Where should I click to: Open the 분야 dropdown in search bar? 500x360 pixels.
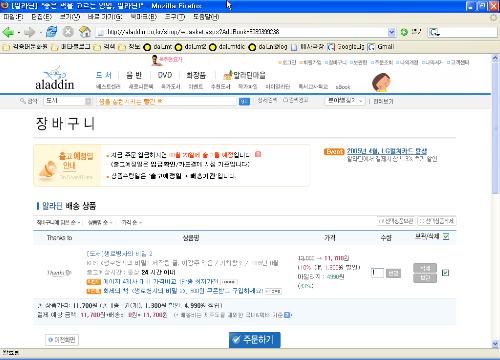pos(345,101)
